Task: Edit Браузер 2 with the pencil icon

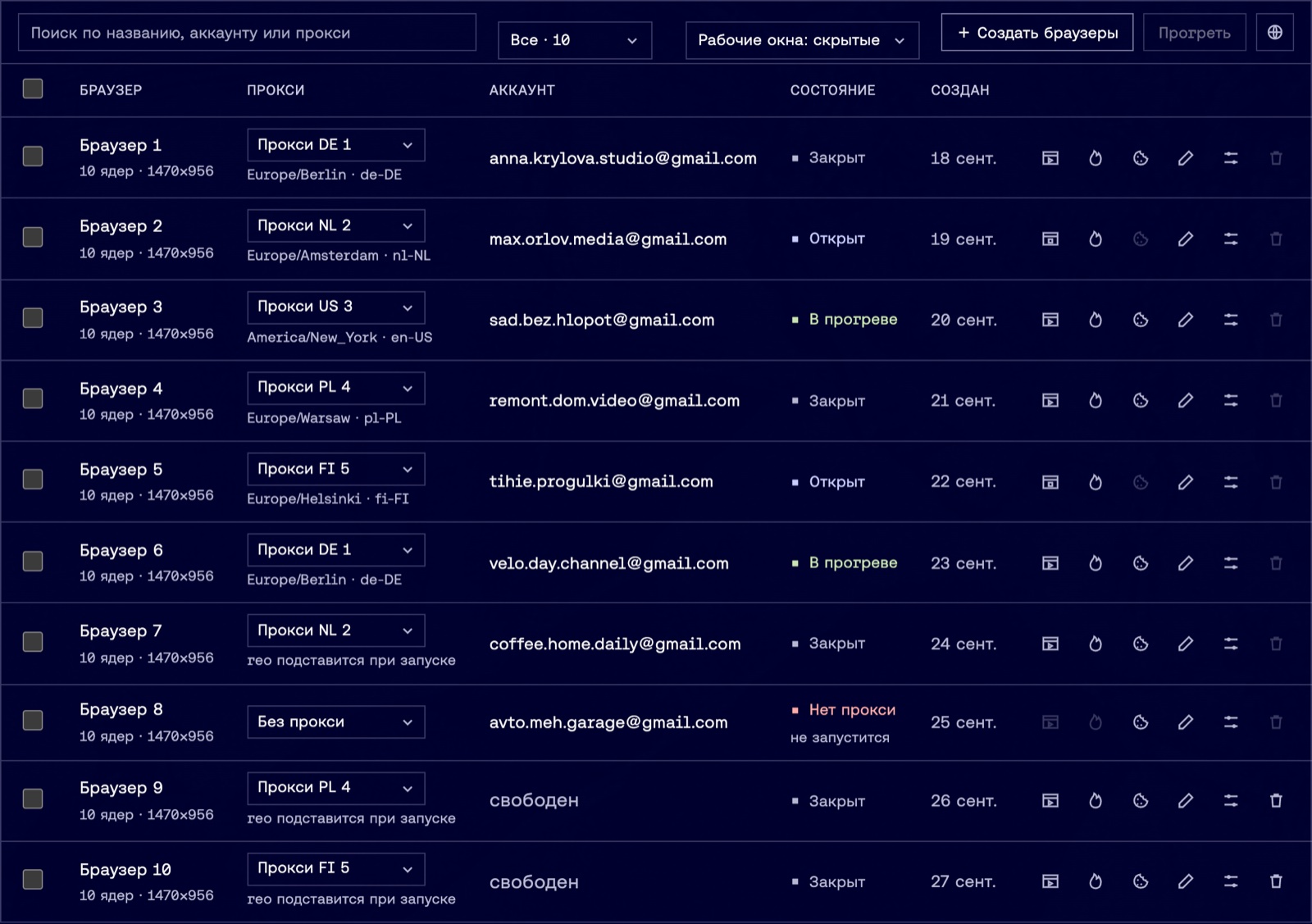Action: click(1186, 239)
